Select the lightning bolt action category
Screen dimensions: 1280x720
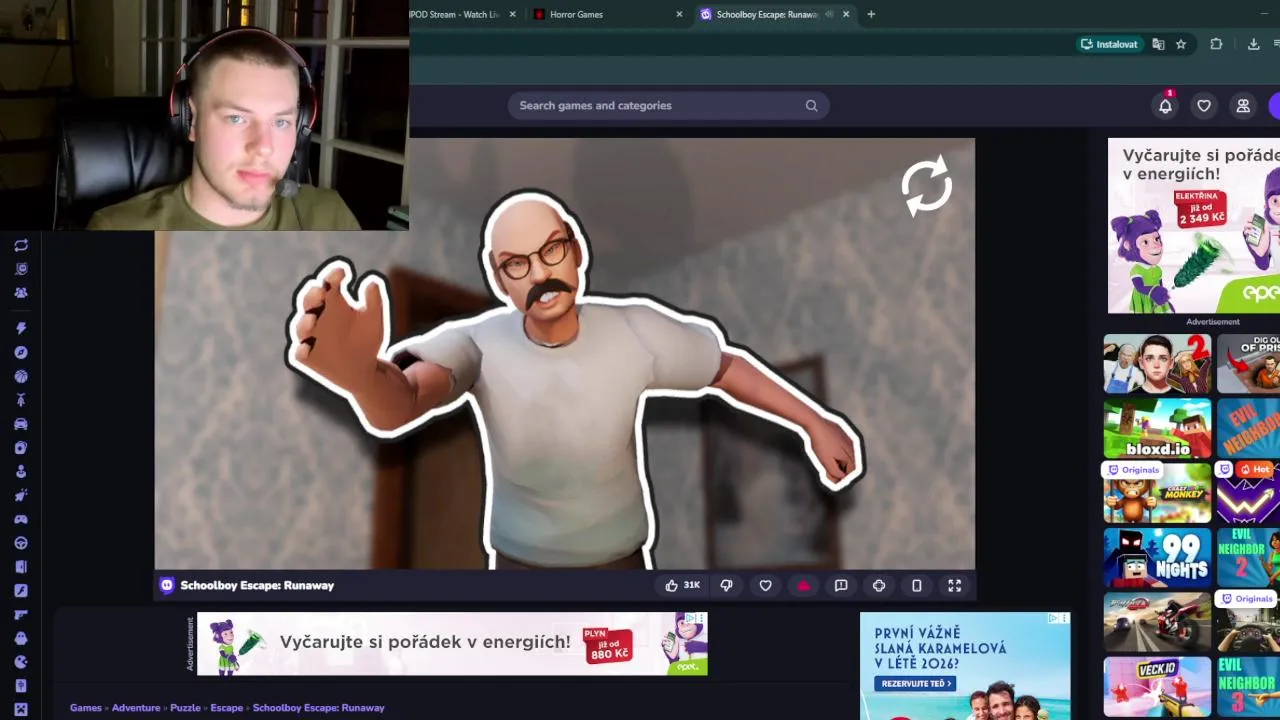pos(21,328)
